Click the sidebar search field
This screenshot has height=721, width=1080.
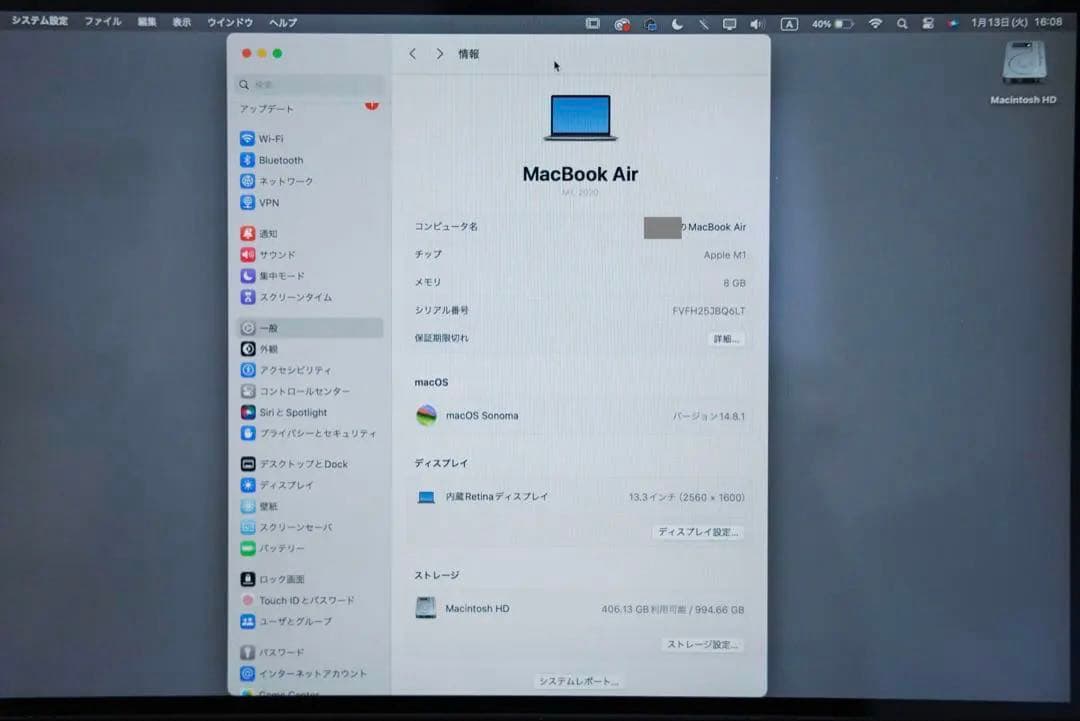(x=310, y=85)
